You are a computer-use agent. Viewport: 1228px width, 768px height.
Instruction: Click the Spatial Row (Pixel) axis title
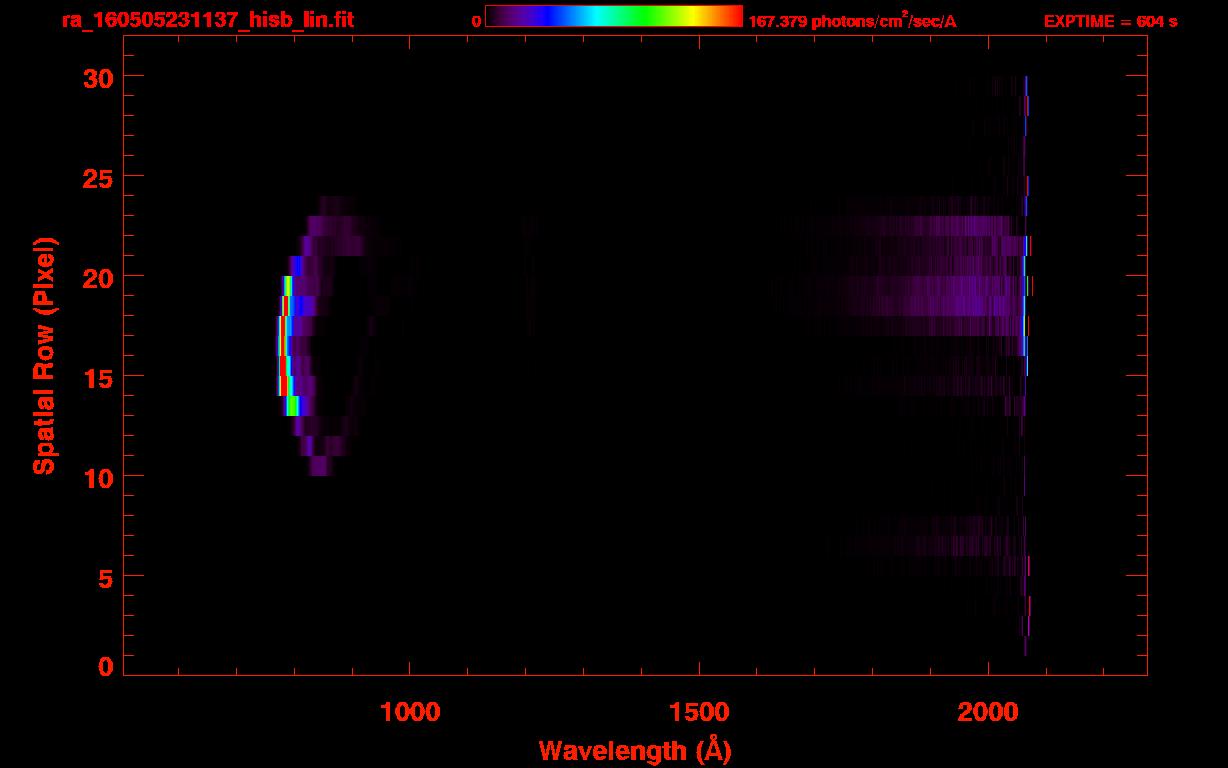pos(45,356)
